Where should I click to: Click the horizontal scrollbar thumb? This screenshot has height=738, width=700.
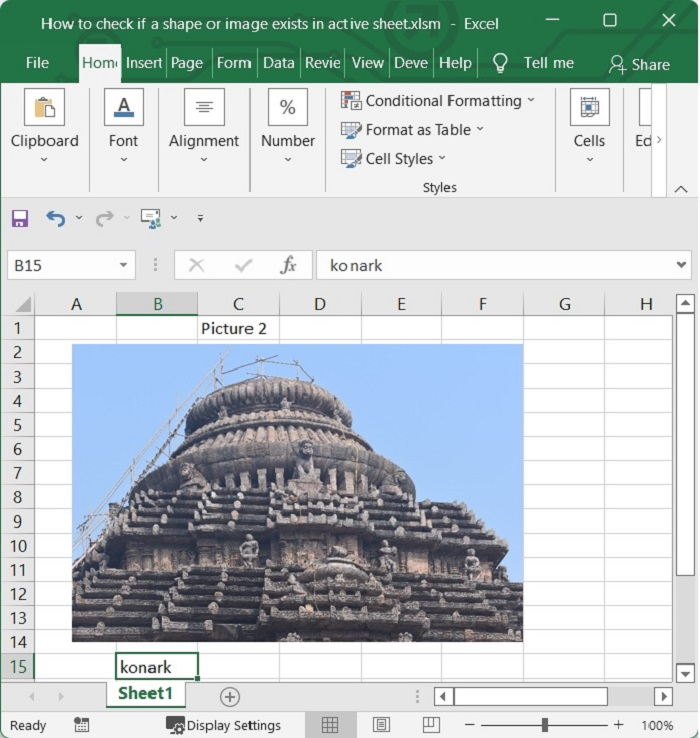coord(531,696)
